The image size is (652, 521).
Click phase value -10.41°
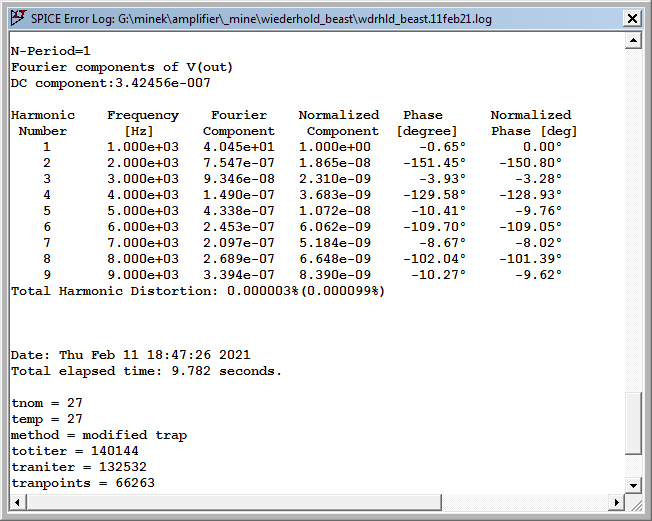click(439, 211)
